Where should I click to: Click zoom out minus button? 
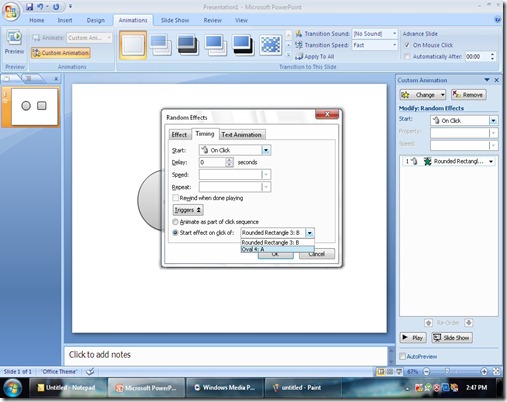pyautogui.click(x=426, y=371)
